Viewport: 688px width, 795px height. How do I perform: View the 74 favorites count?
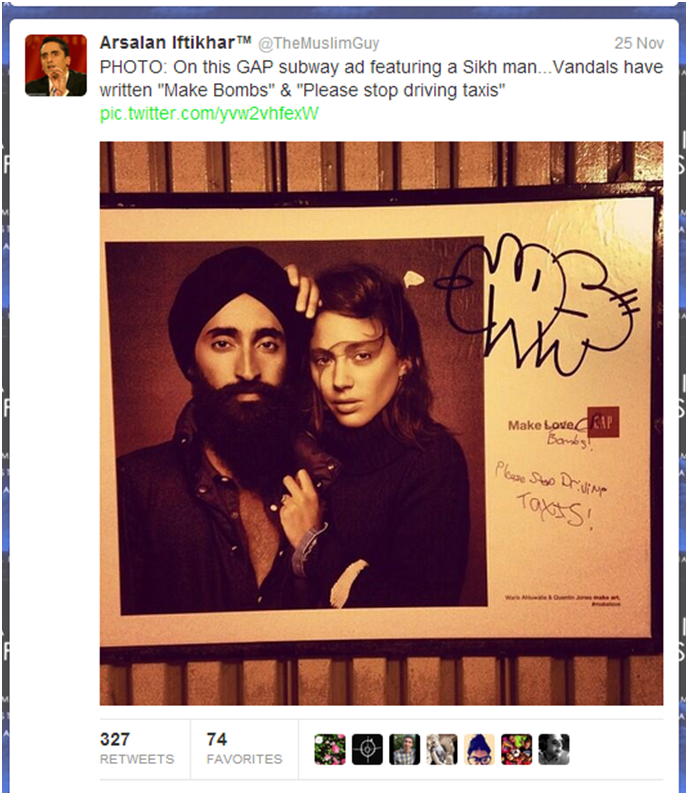[217, 739]
